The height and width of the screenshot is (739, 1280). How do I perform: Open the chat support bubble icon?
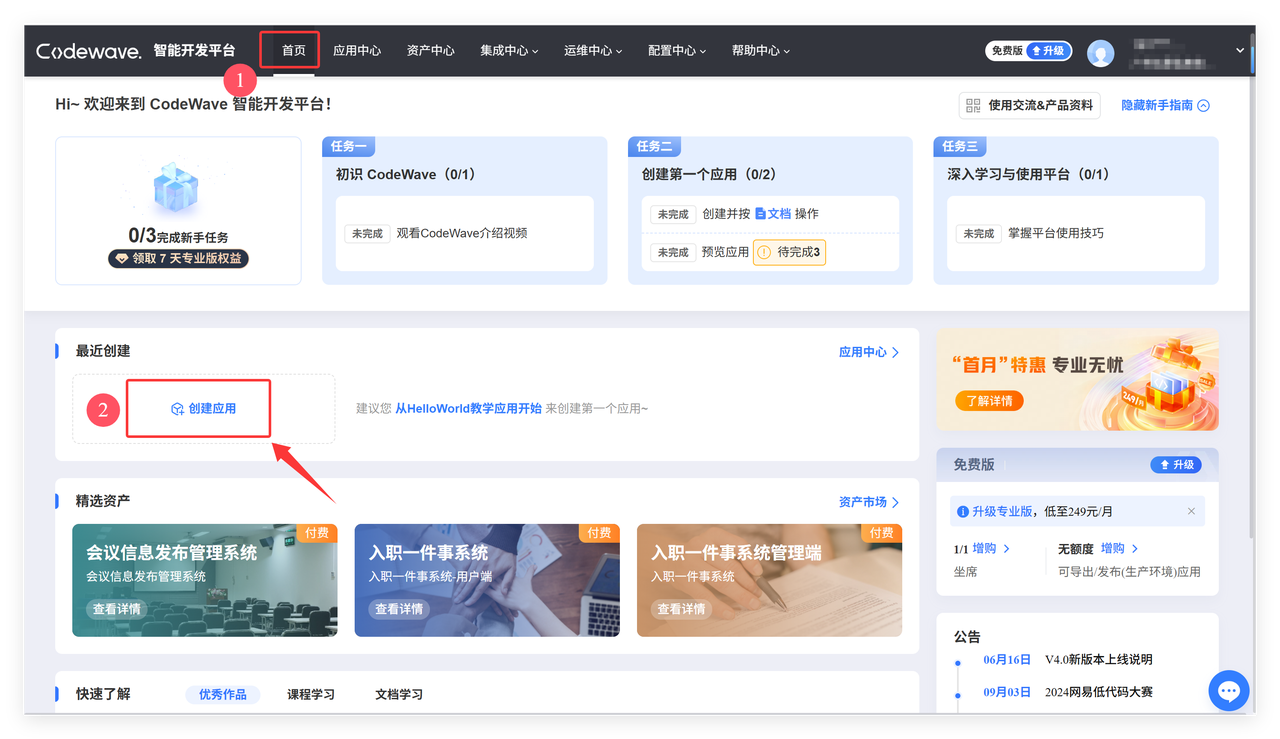(1229, 690)
